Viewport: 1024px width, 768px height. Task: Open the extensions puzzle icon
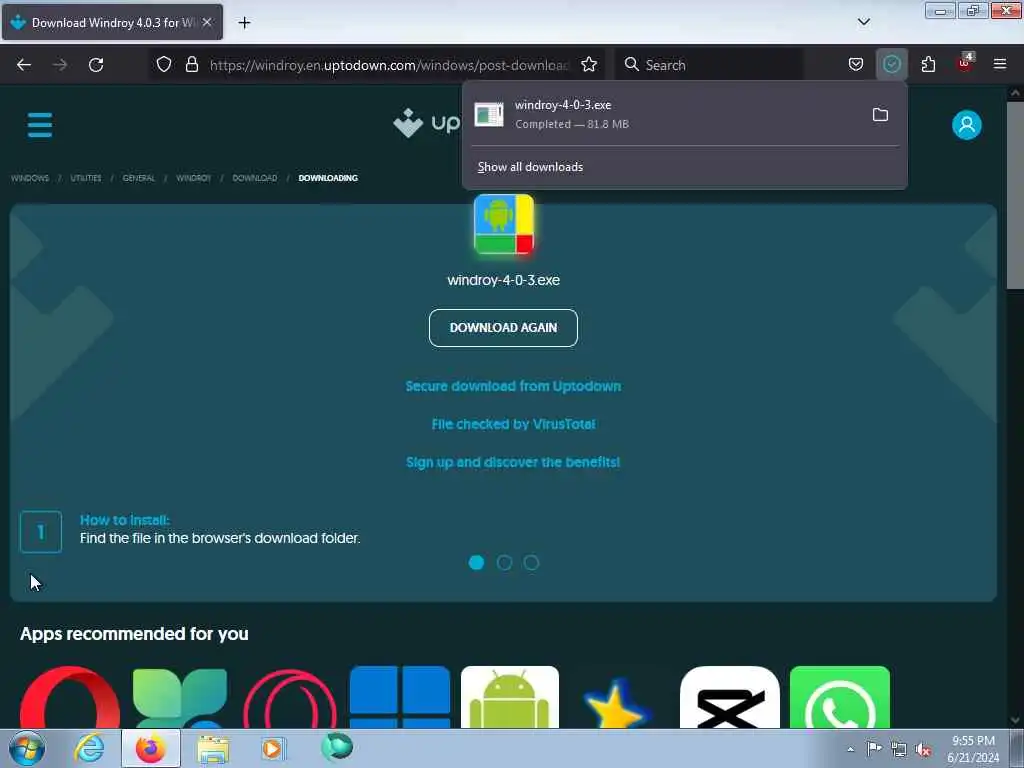pyautogui.click(x=928, y=64)
